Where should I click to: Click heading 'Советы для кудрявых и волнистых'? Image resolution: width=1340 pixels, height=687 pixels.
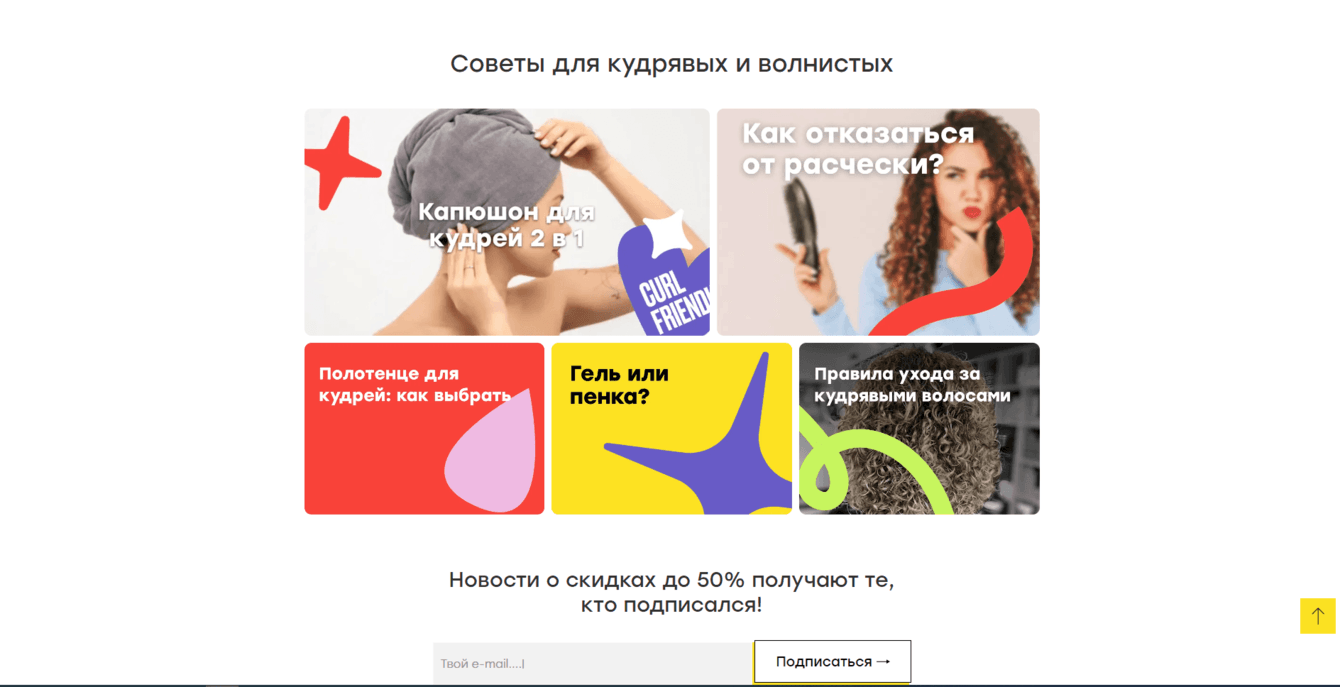[671, 64]
